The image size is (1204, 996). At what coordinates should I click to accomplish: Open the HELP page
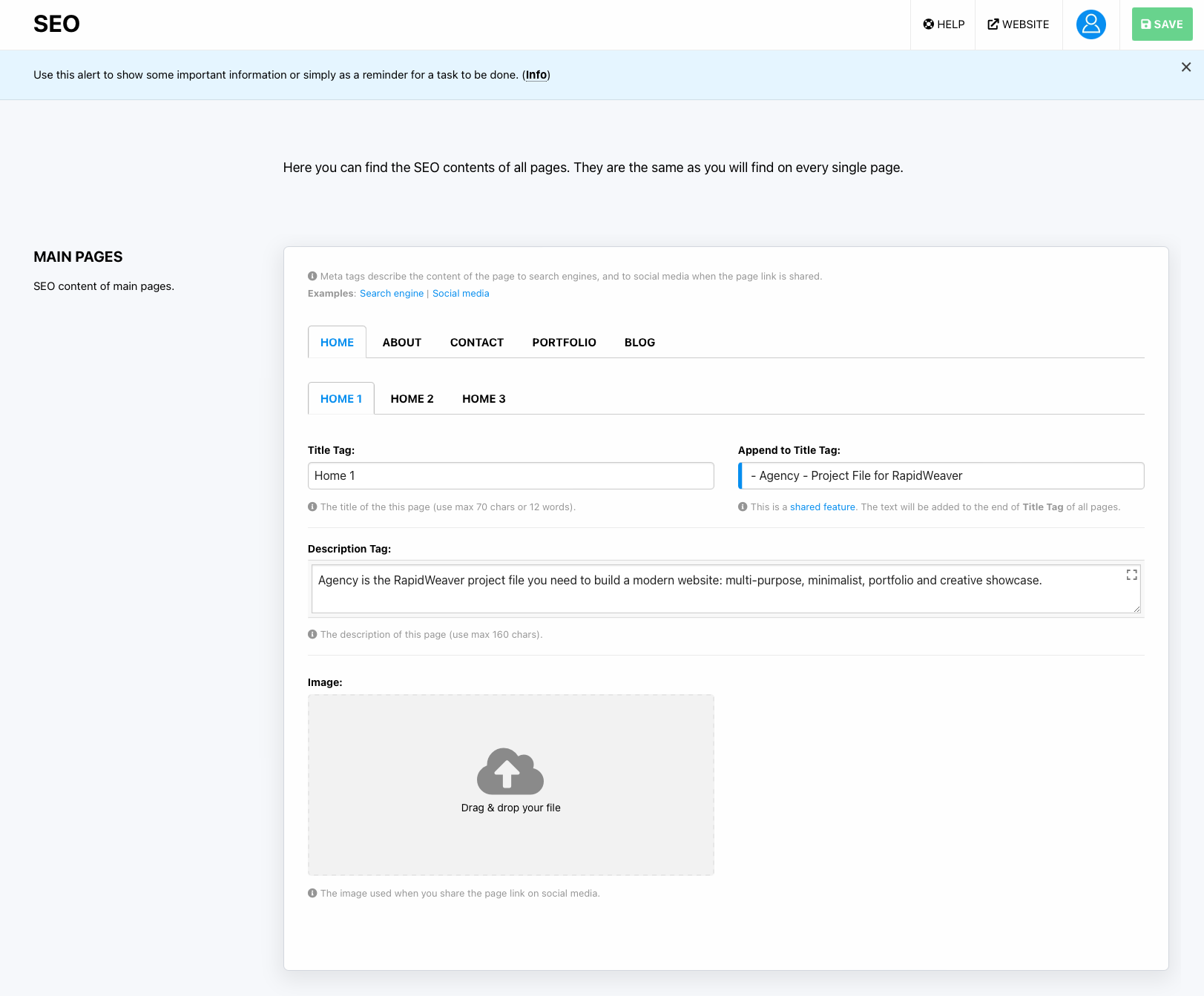pos(944,24)
